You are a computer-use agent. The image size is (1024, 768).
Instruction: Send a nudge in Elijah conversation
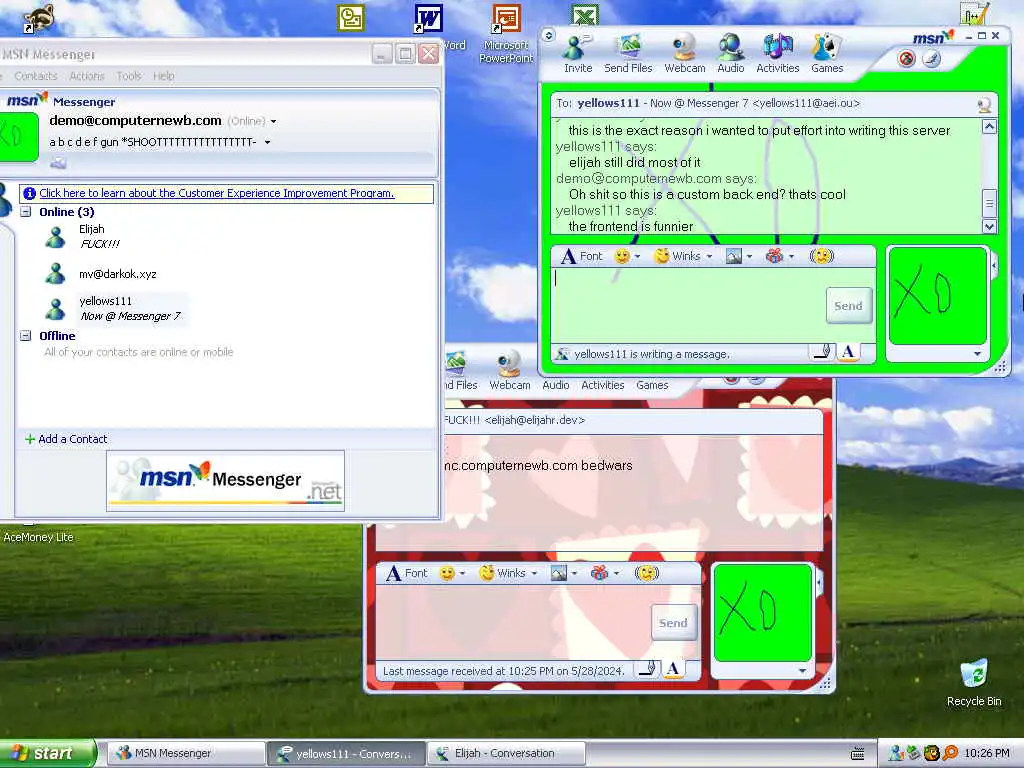647,573
